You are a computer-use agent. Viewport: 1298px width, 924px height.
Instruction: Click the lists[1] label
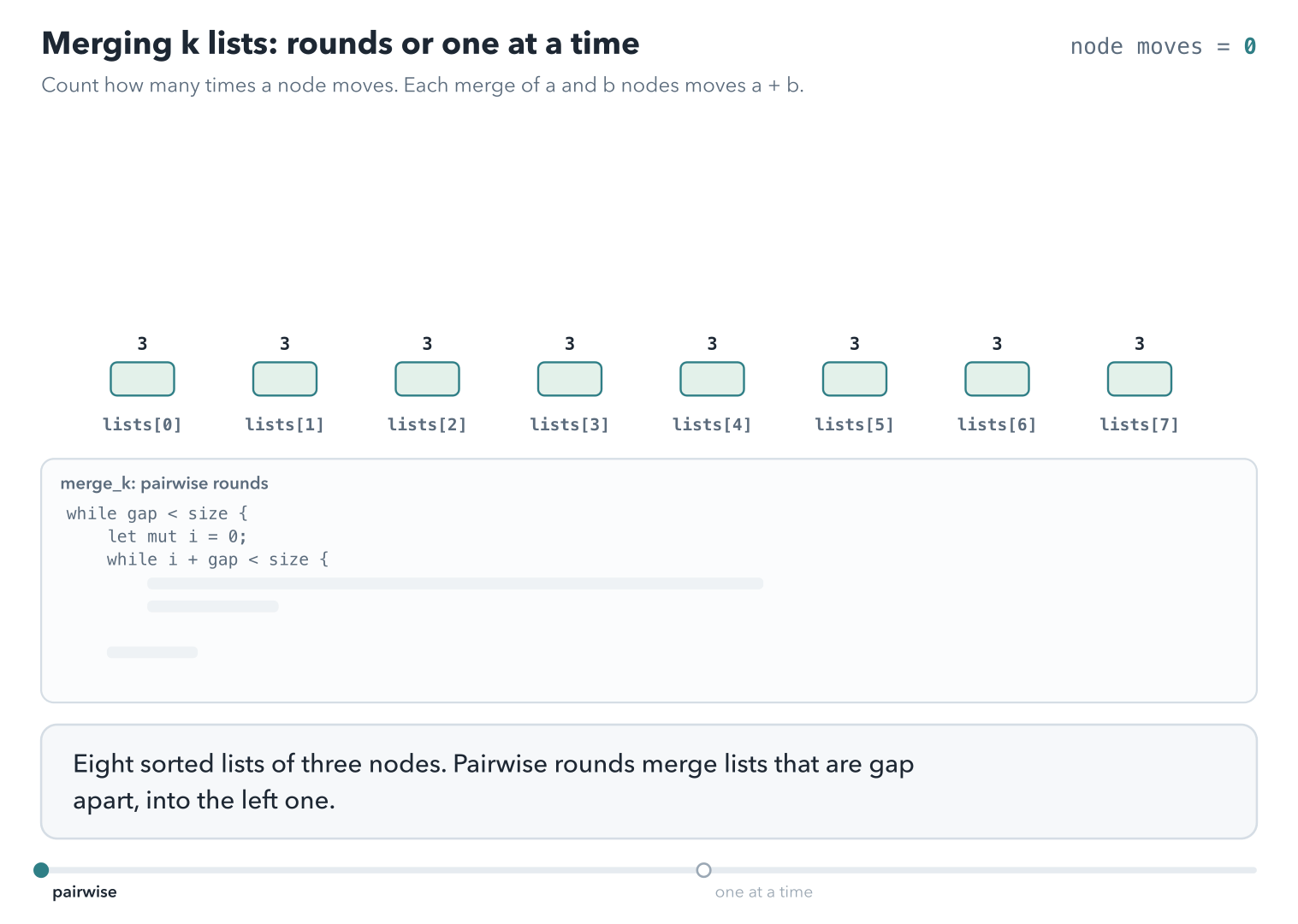285,424
